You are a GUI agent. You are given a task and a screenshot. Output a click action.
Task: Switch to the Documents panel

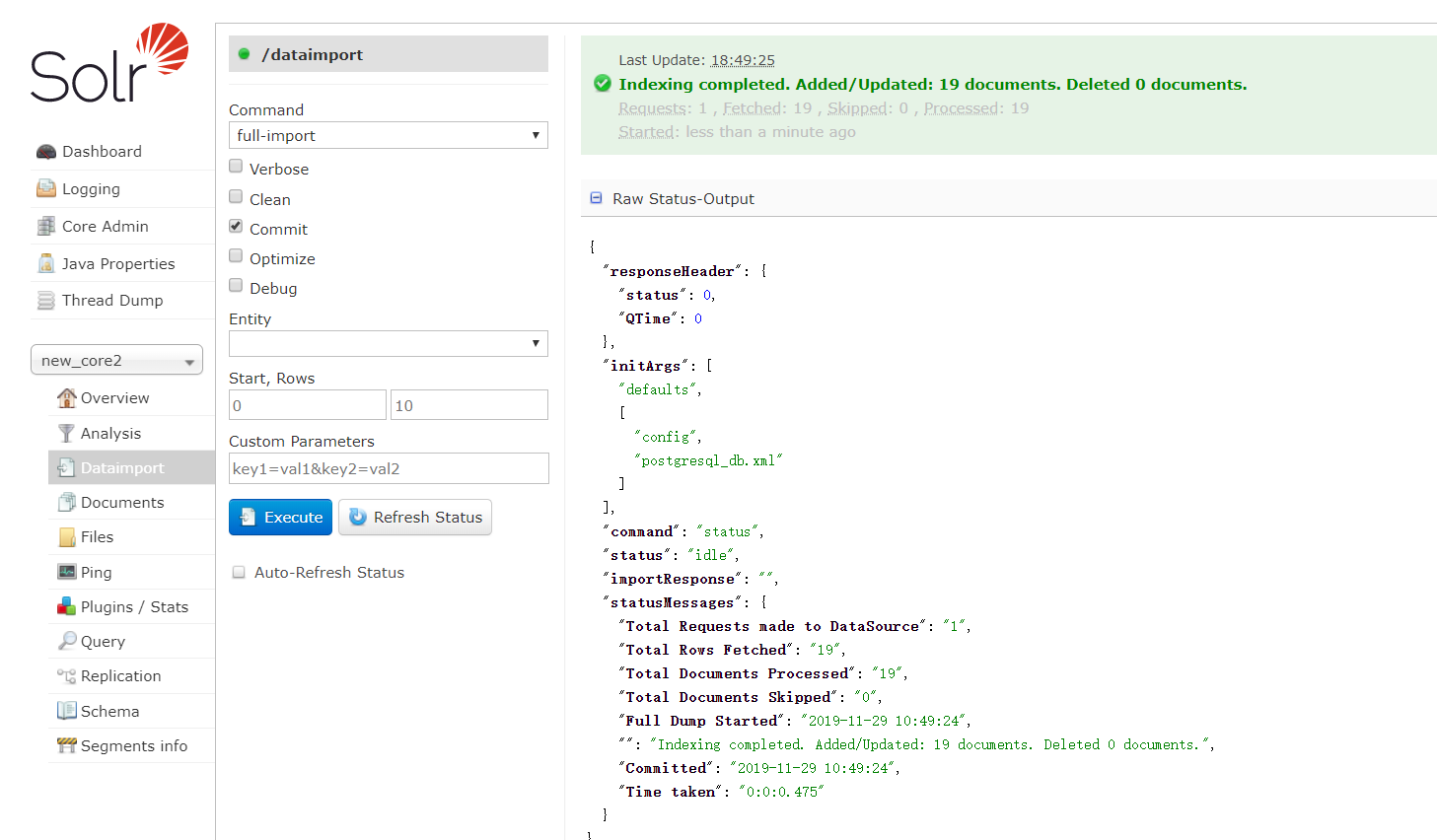(x=119, y=502)
